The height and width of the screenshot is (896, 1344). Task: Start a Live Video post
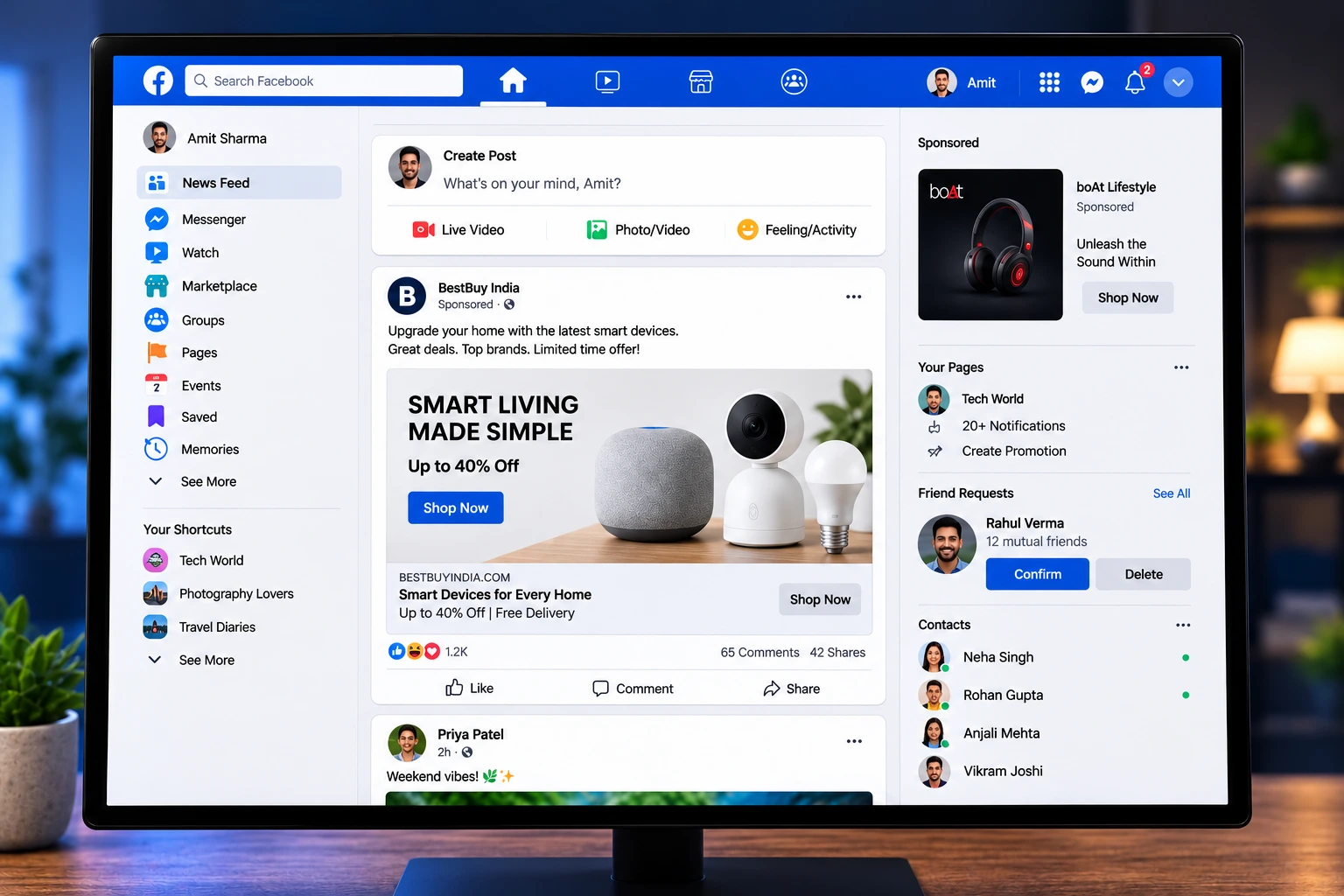click(x=458, y=229)
